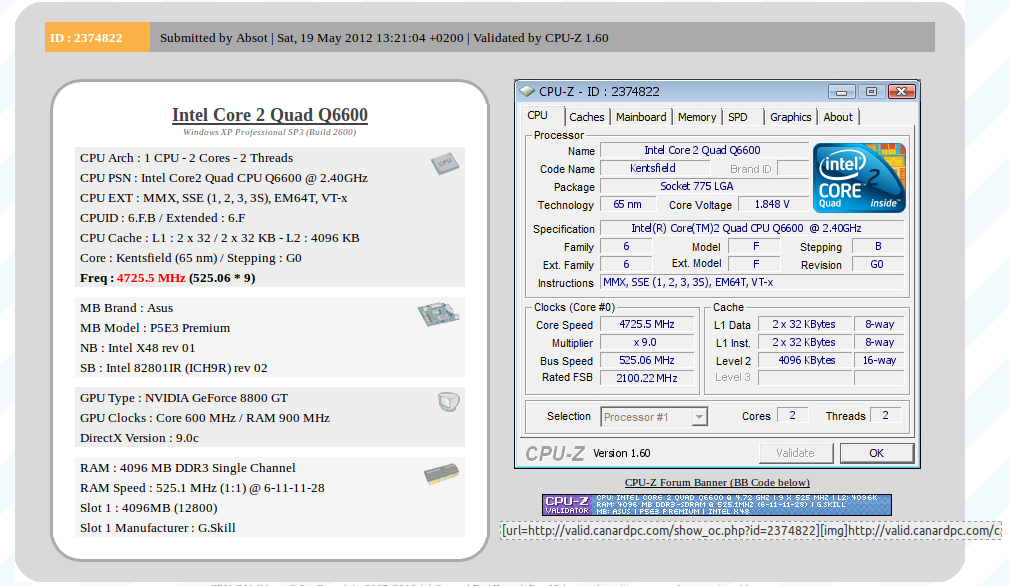The width and height of the screenshot is (1009, 586).
Task: Select the SPD tab
Action: [x=737, y=117]
